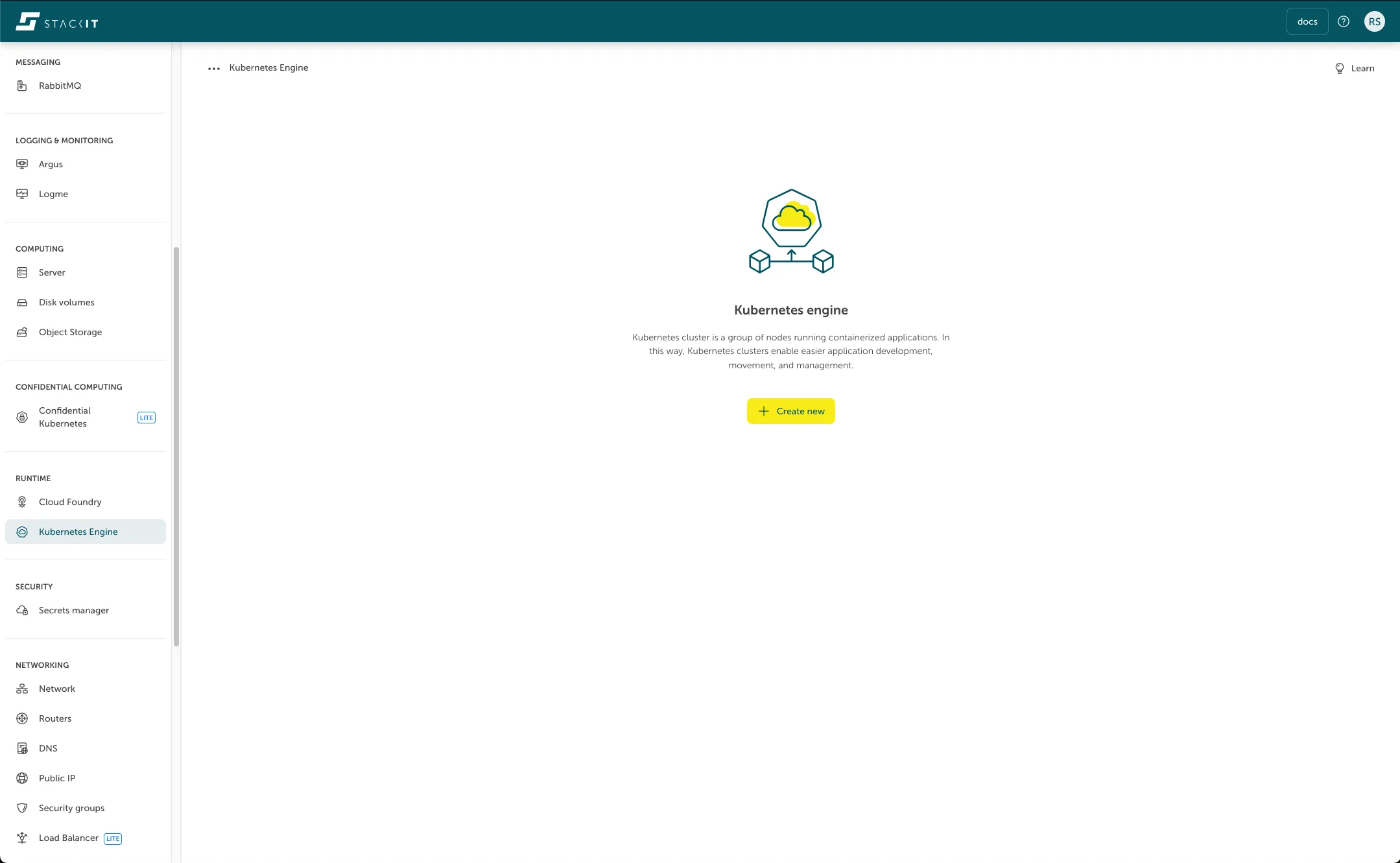Viewport: 1400px width, 863px height.
Task: Open the Load Balancer service
Action: [x=68, y=837]
